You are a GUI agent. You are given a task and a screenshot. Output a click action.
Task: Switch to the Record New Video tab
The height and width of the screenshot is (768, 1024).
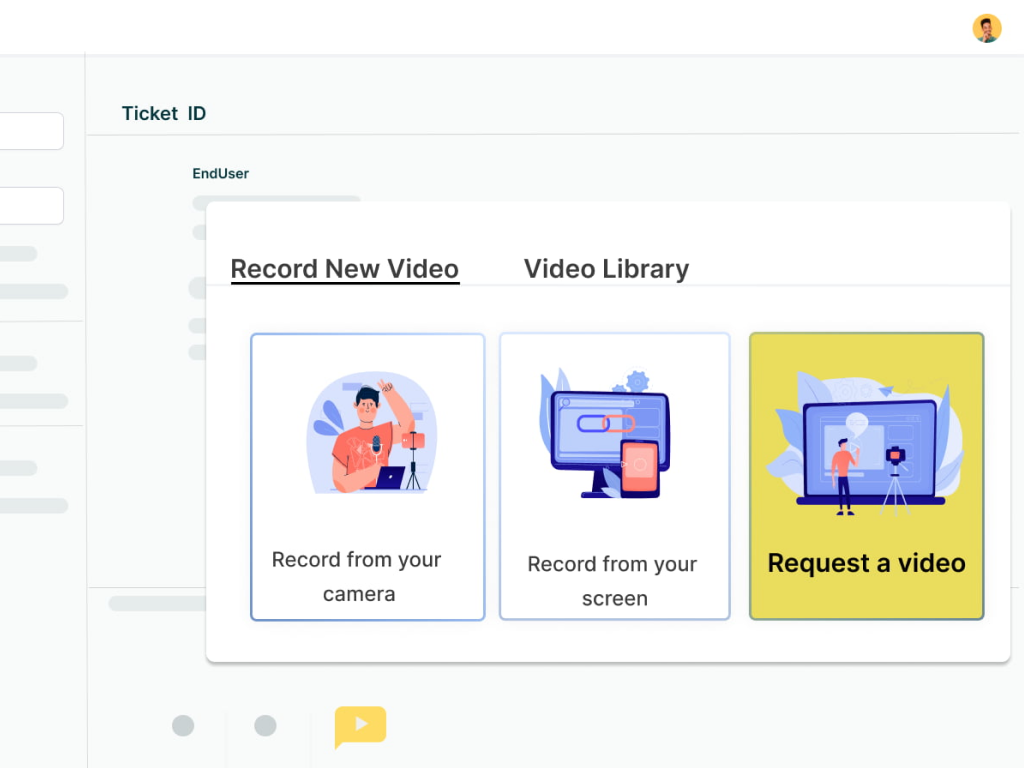(x=344, y=269)
